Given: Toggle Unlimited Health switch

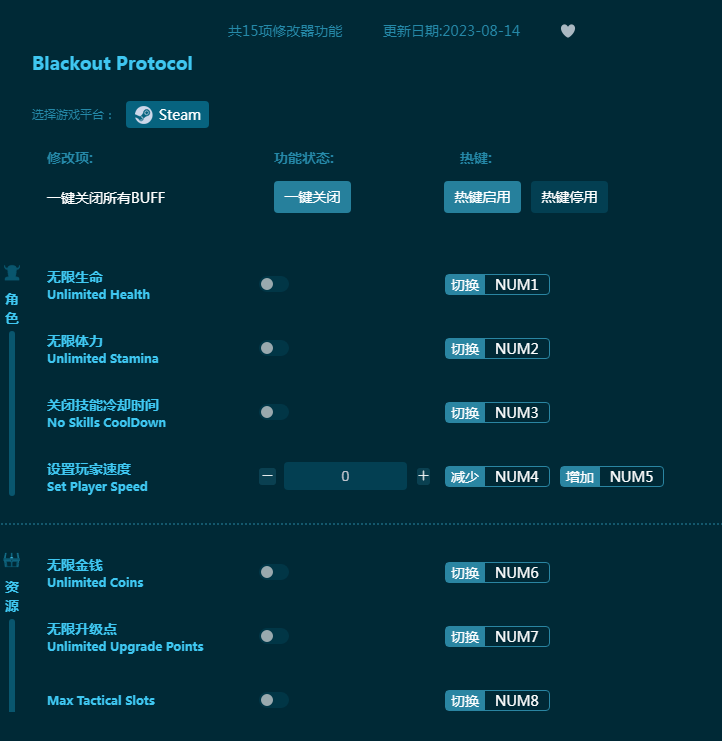Looking at the screenshot, I should [273, 284].
